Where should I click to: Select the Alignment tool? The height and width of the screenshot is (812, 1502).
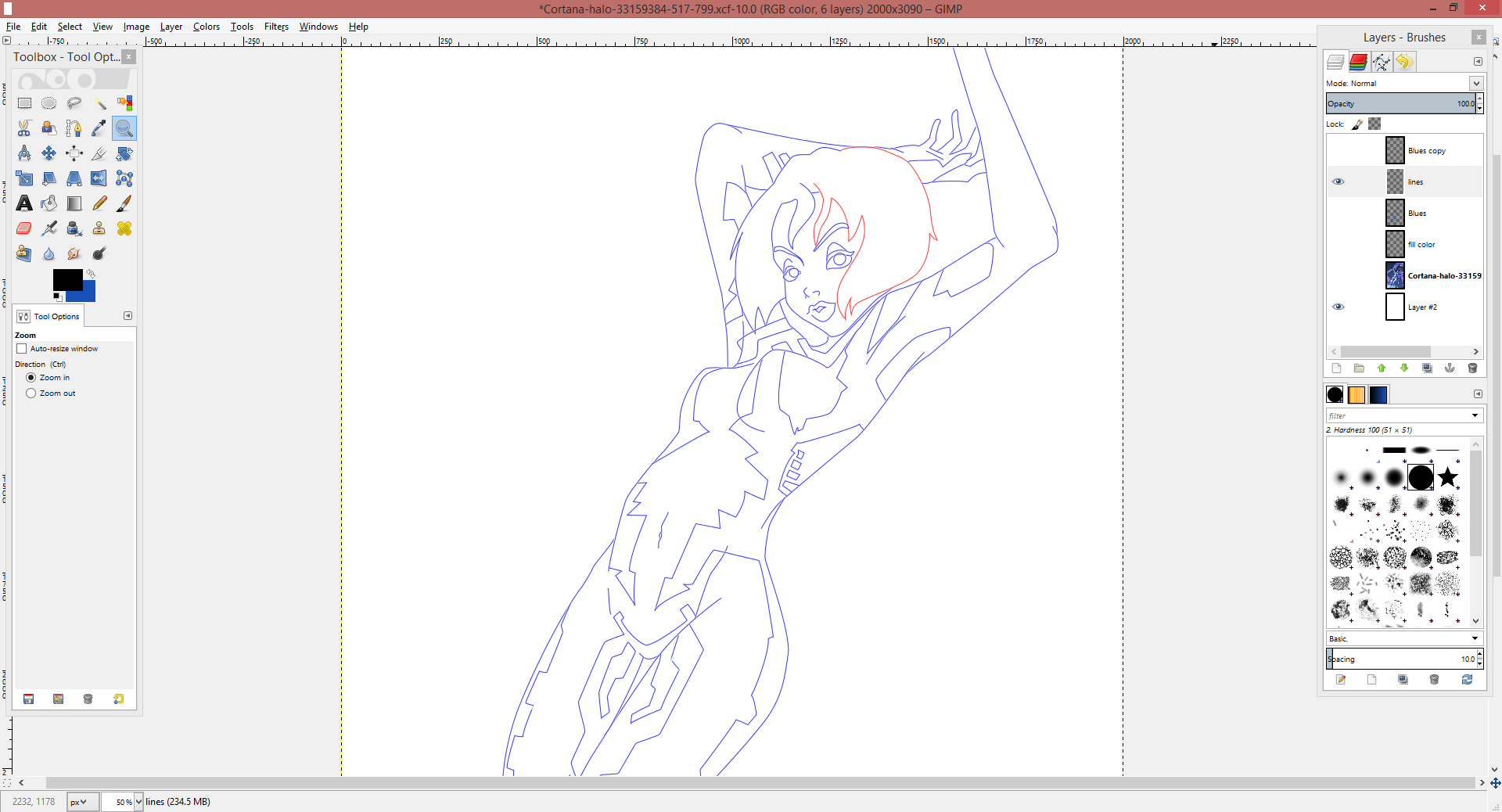coord(74,153)
